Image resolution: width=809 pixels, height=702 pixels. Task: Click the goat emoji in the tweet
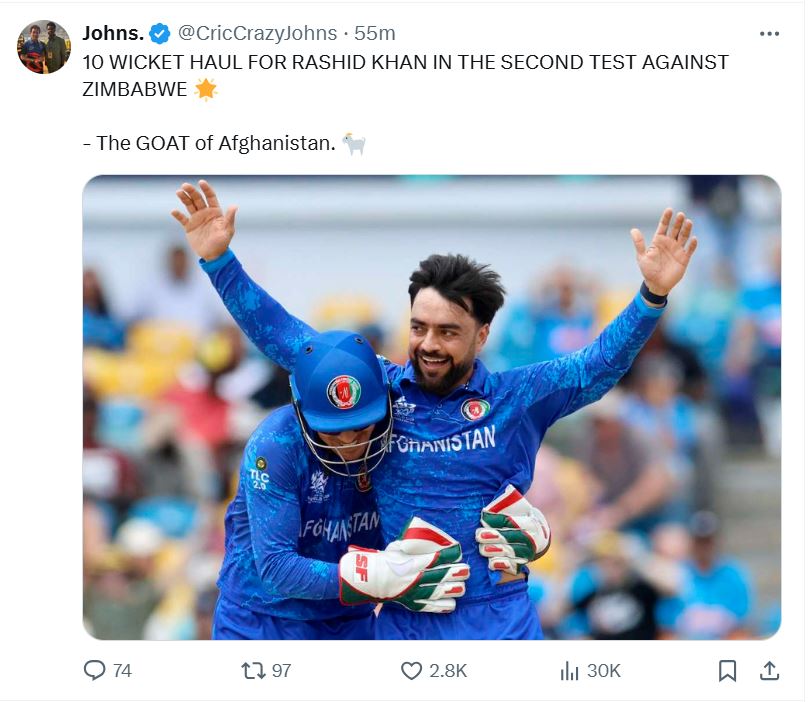pos(354,143)
